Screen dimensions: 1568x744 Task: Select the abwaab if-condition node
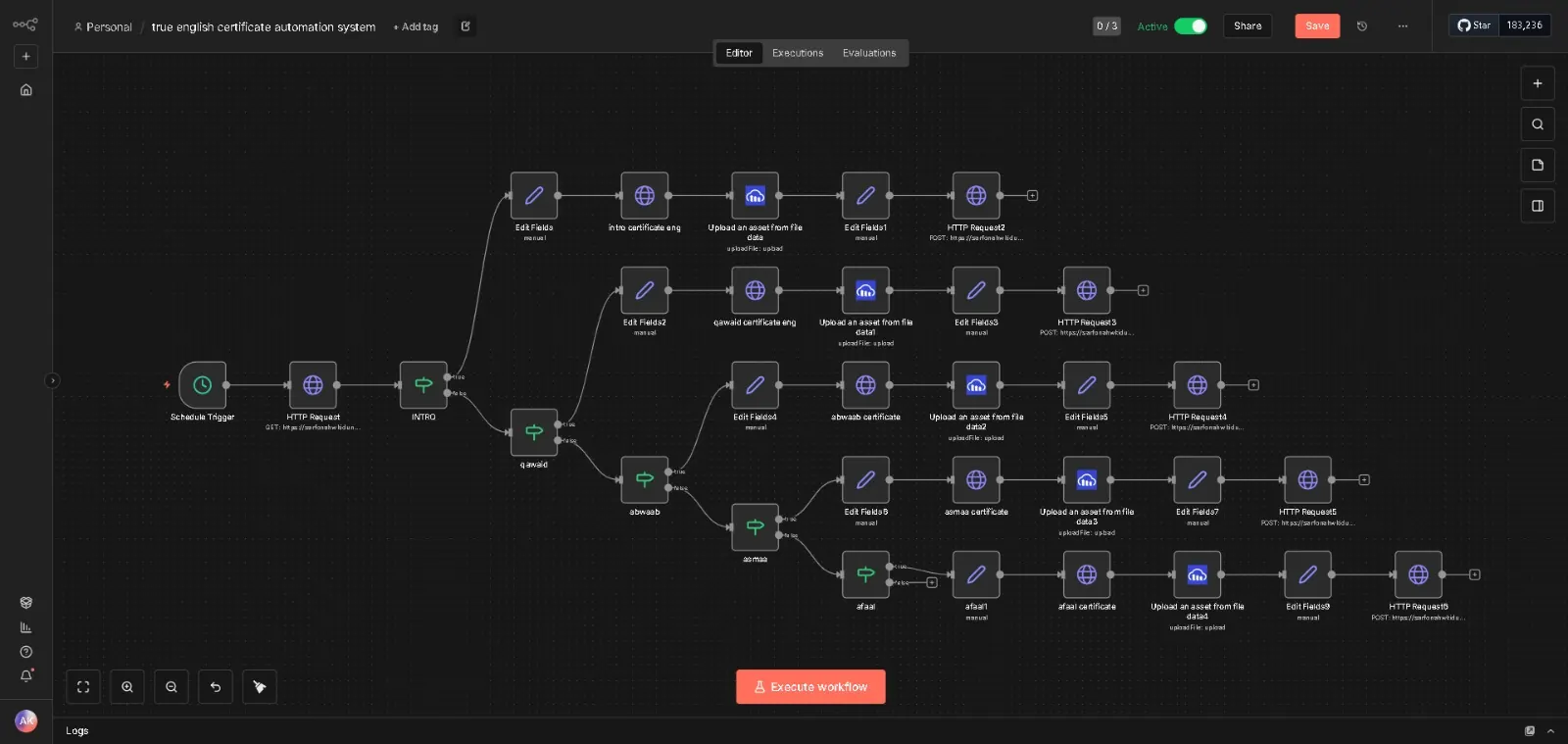click(645, 479)
